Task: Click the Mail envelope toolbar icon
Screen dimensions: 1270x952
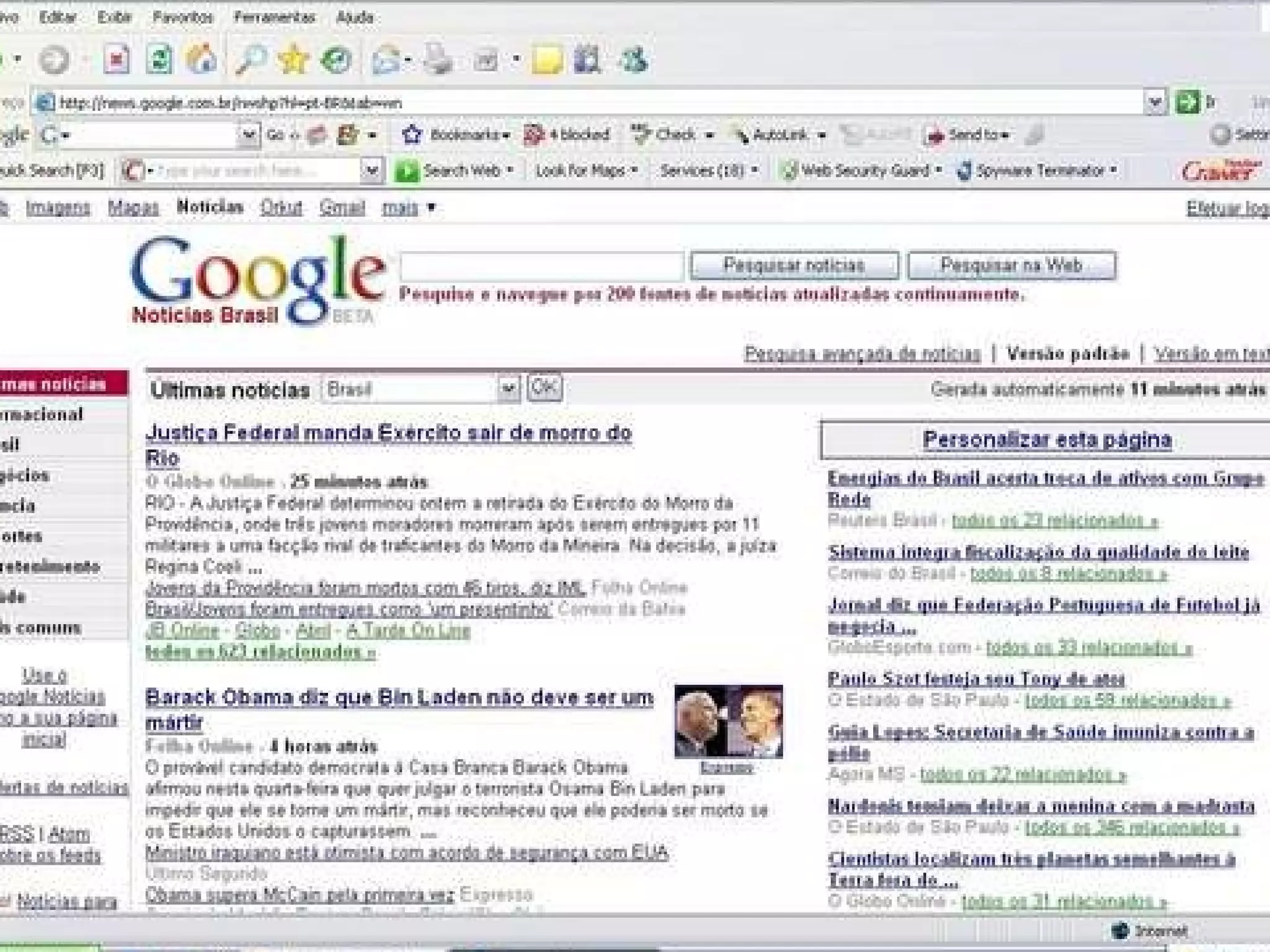Action: tap(386, 61)
